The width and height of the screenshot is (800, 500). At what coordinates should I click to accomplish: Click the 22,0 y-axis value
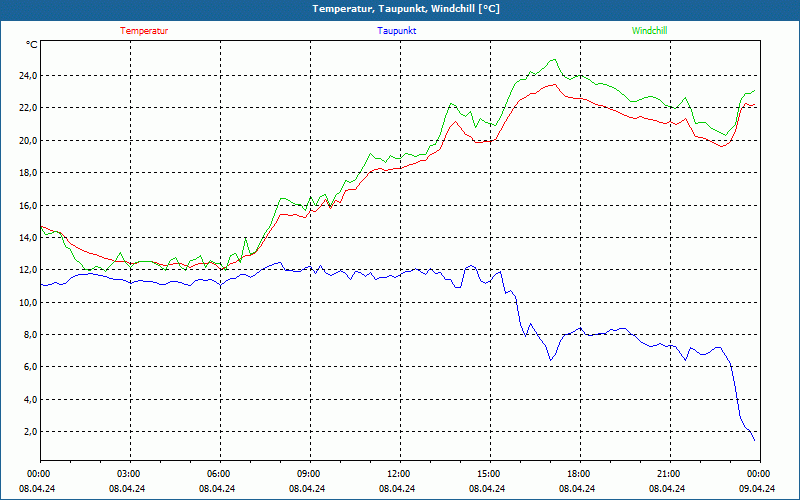point(27,108)
